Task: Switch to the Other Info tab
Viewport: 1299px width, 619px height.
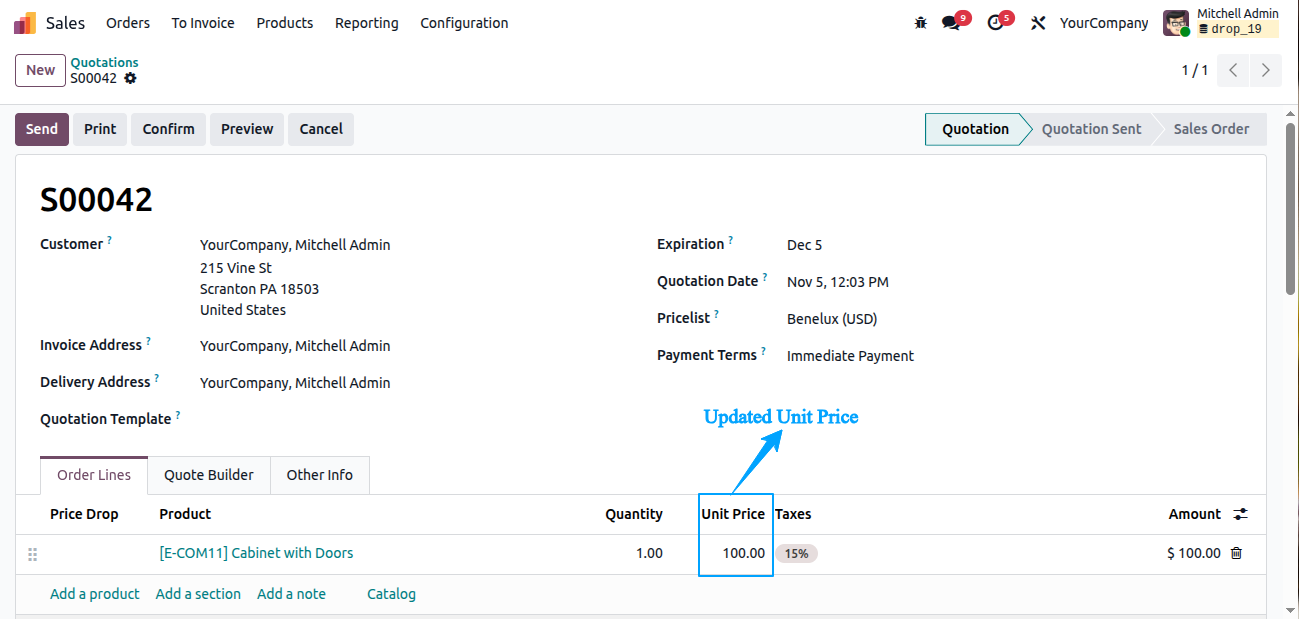Action: pyautogui.click(x=320, y=475)
